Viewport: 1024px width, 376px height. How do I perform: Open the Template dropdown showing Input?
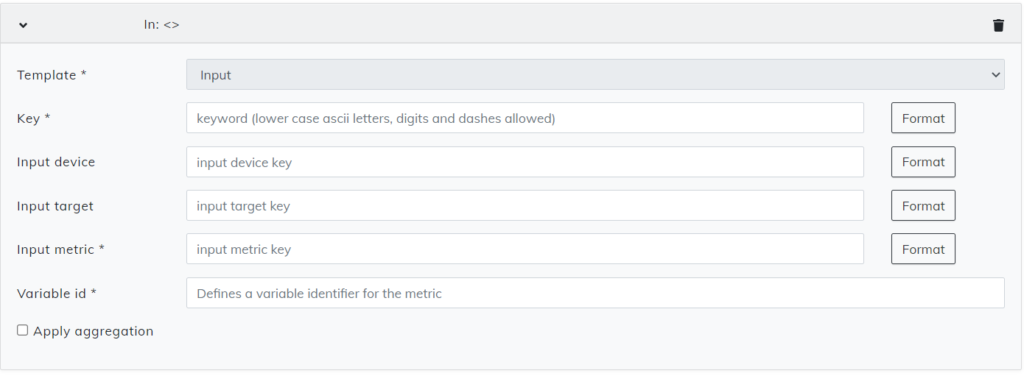(595, 75)
